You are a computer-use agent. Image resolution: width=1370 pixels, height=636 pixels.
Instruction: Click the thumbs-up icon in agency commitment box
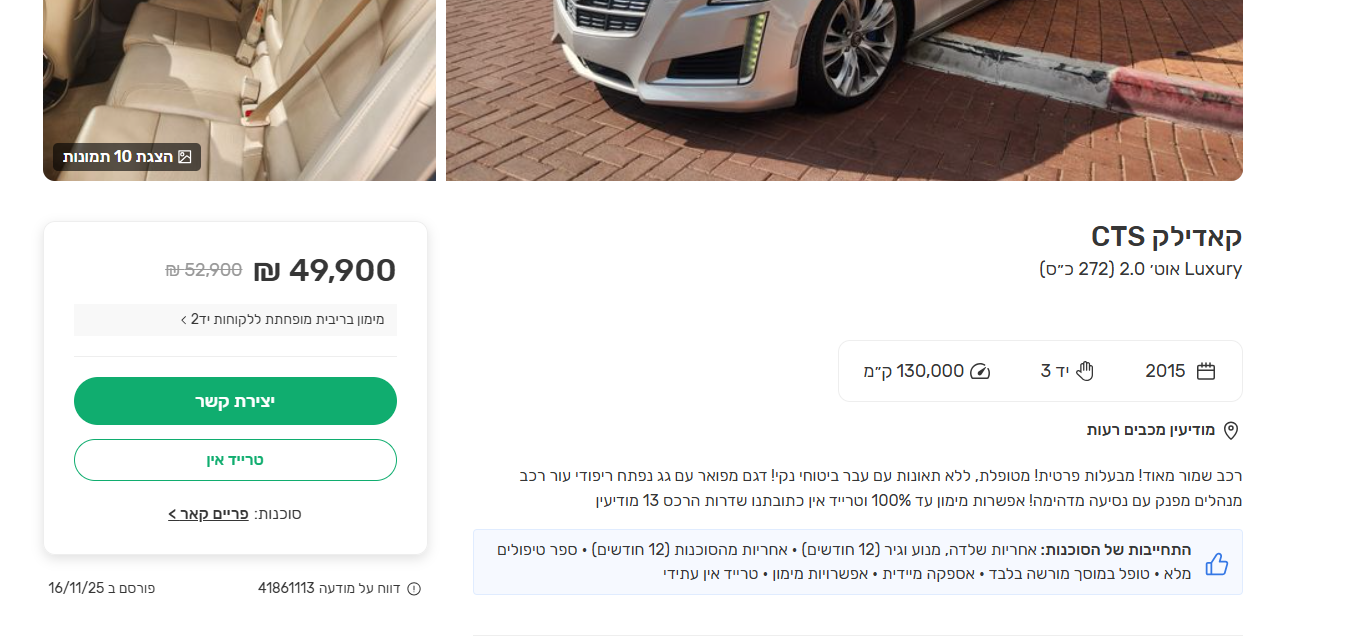pos(1216,563)
